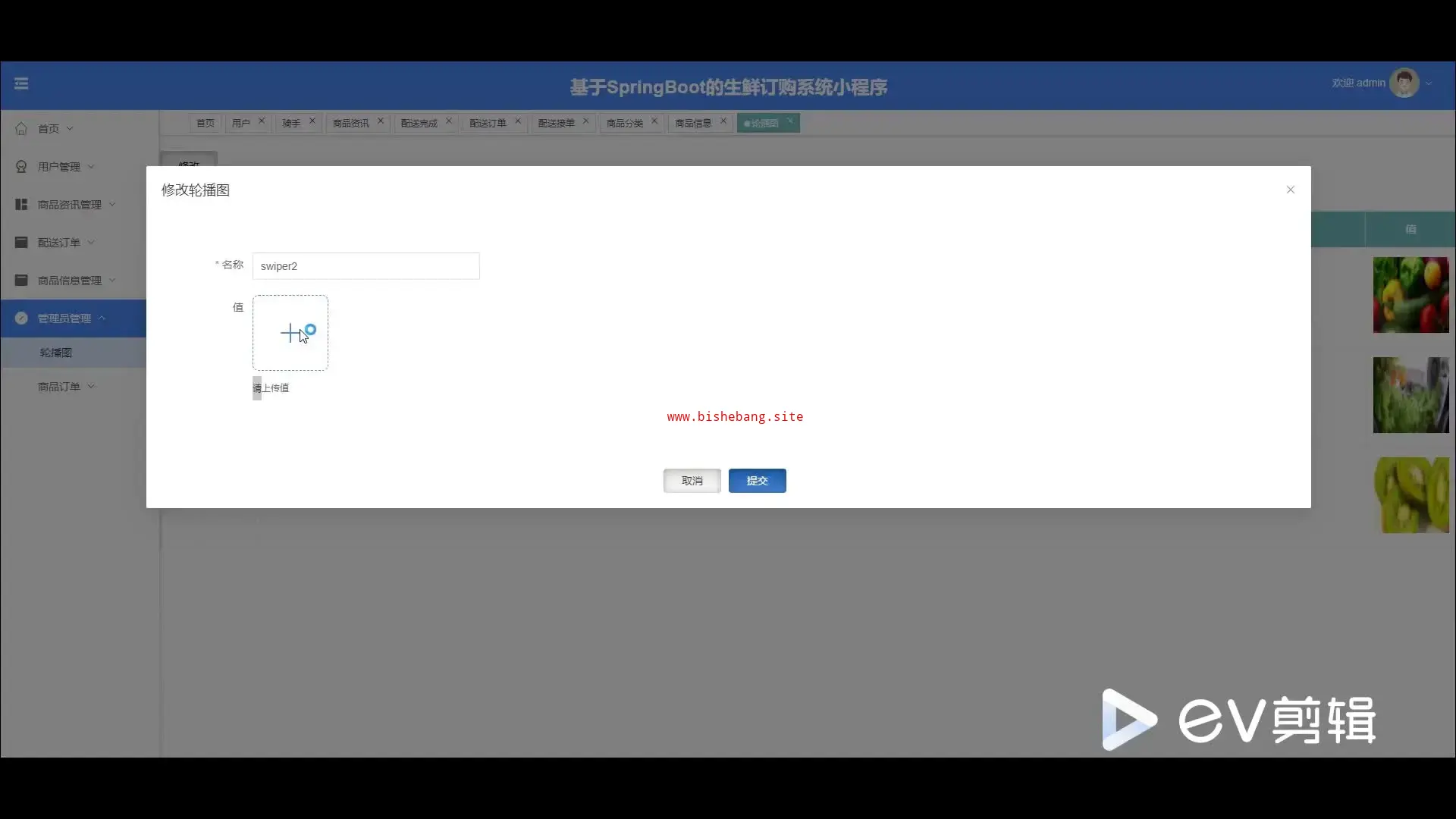Click the 配送订单 sidebar icon

(x=21, y=243)
